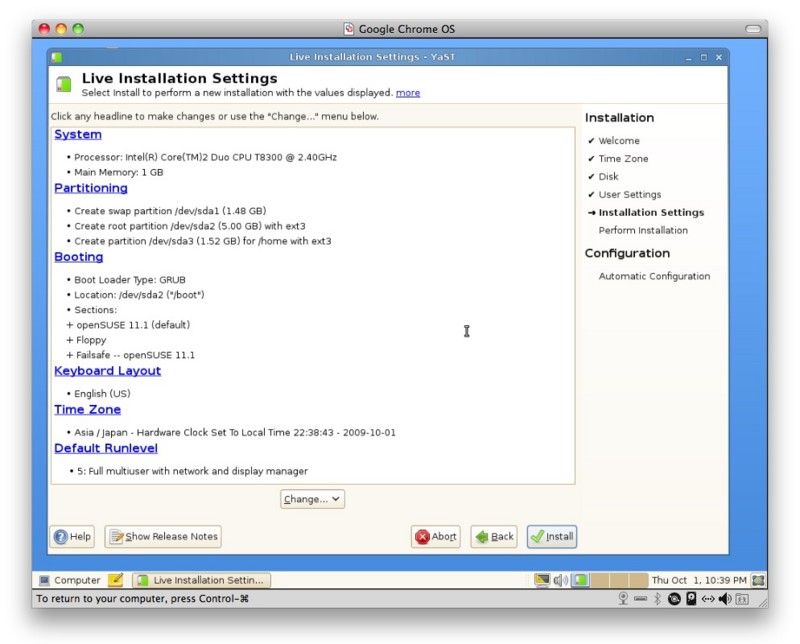Click the window resize grip in the VM status bar corner

[763, 602]
